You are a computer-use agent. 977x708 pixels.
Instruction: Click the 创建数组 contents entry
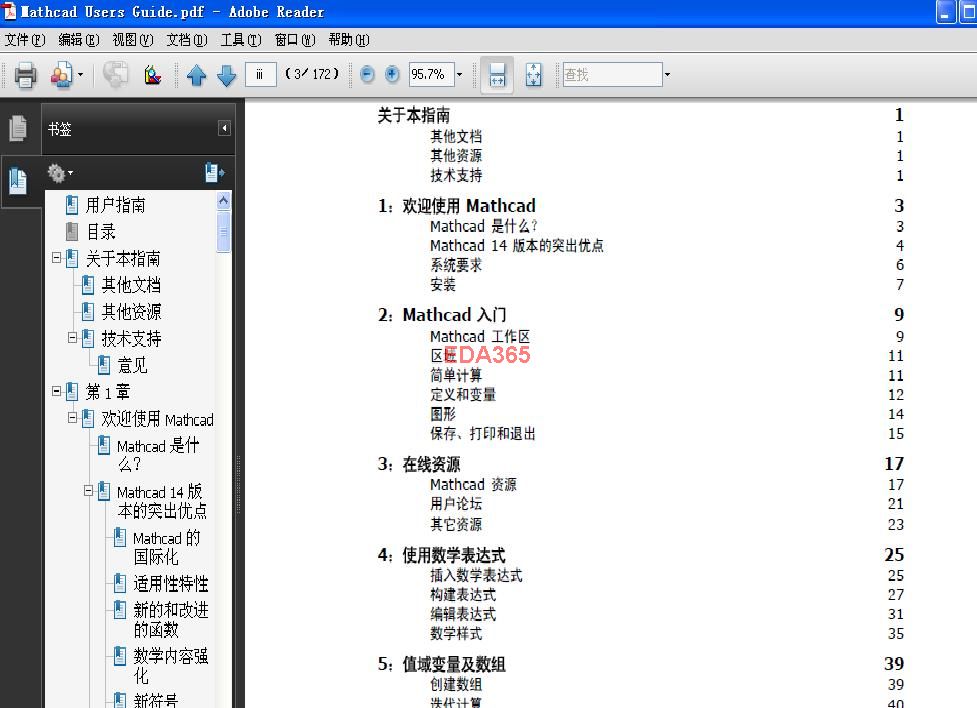pos(456,684)
